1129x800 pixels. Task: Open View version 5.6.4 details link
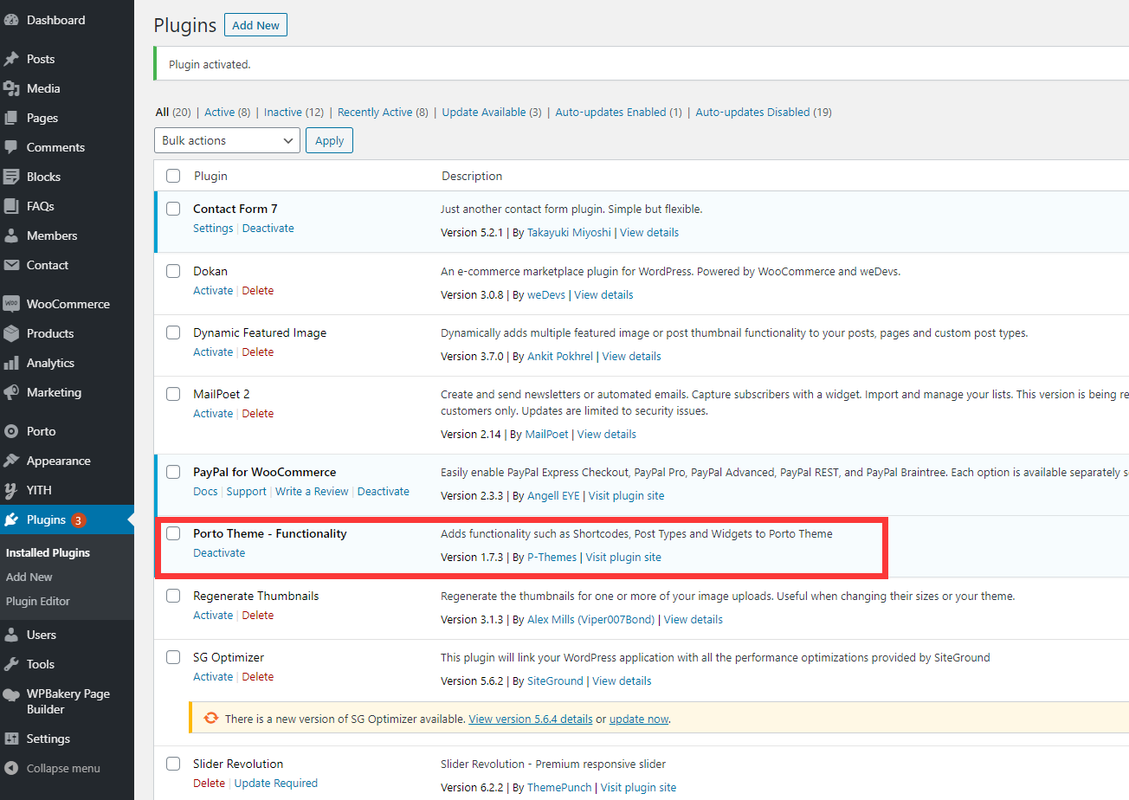tap(531, 719)
